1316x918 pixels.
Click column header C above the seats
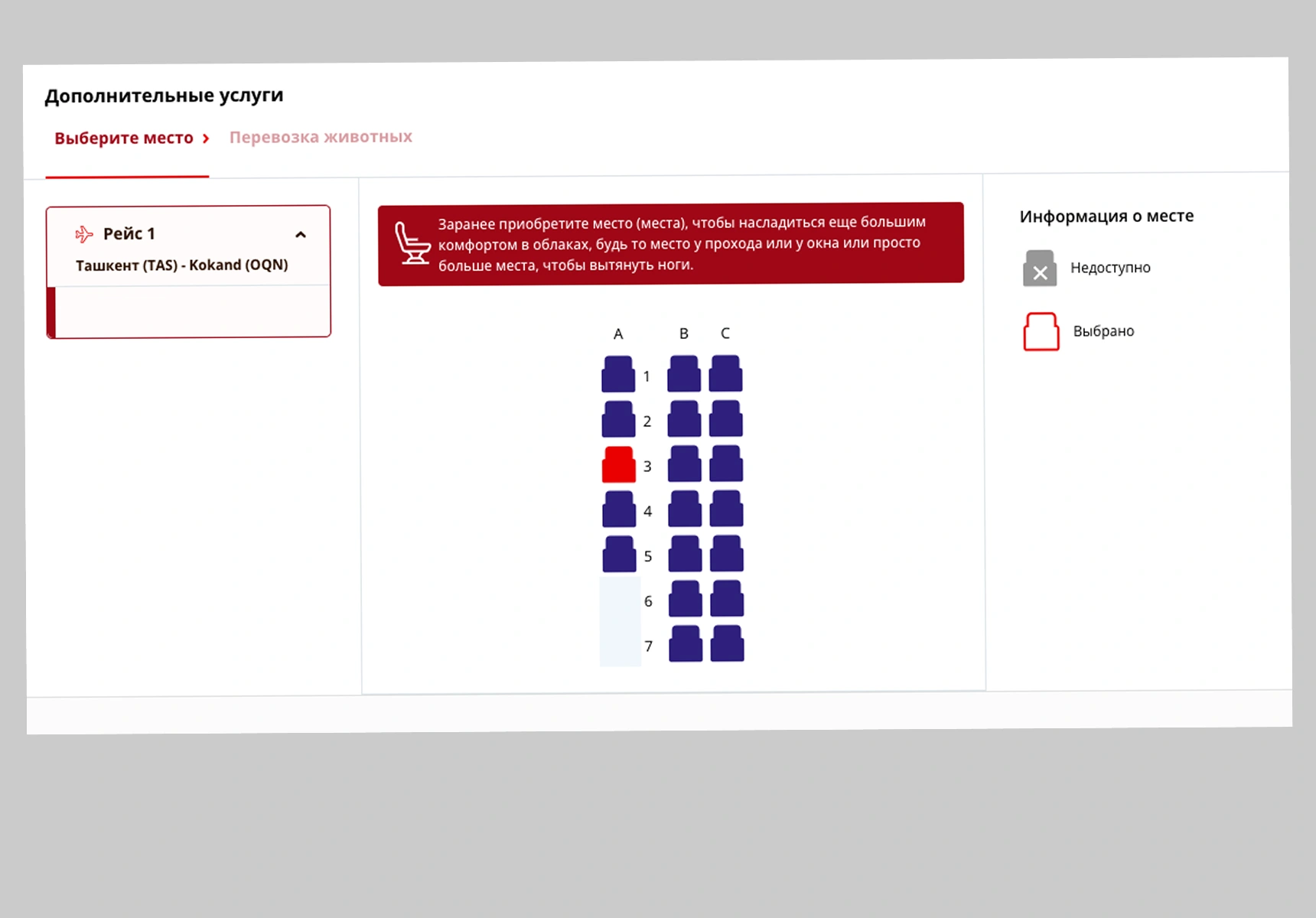coord(725,334)
